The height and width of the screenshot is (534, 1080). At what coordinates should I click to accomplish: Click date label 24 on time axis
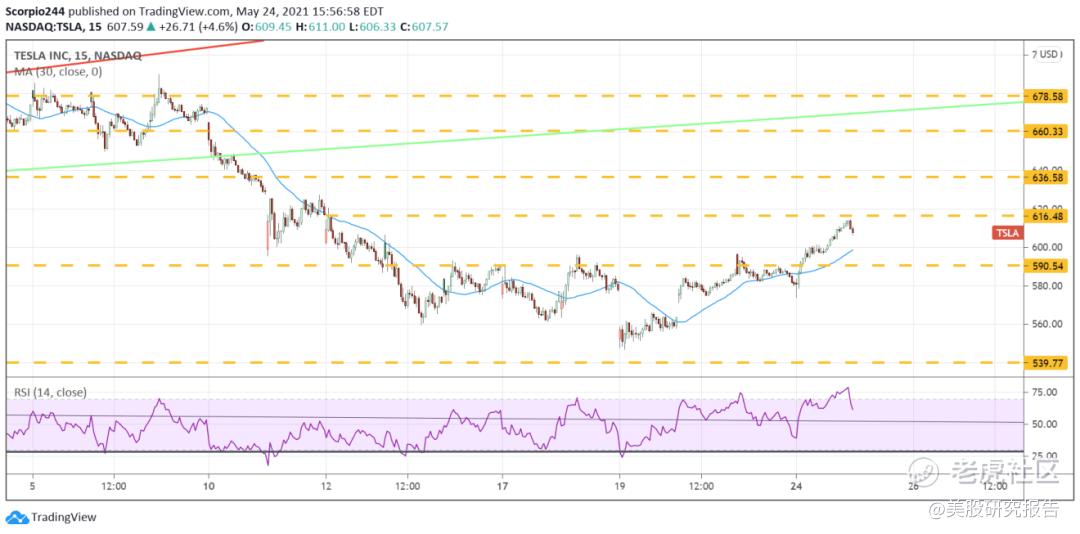coord(796,485)
